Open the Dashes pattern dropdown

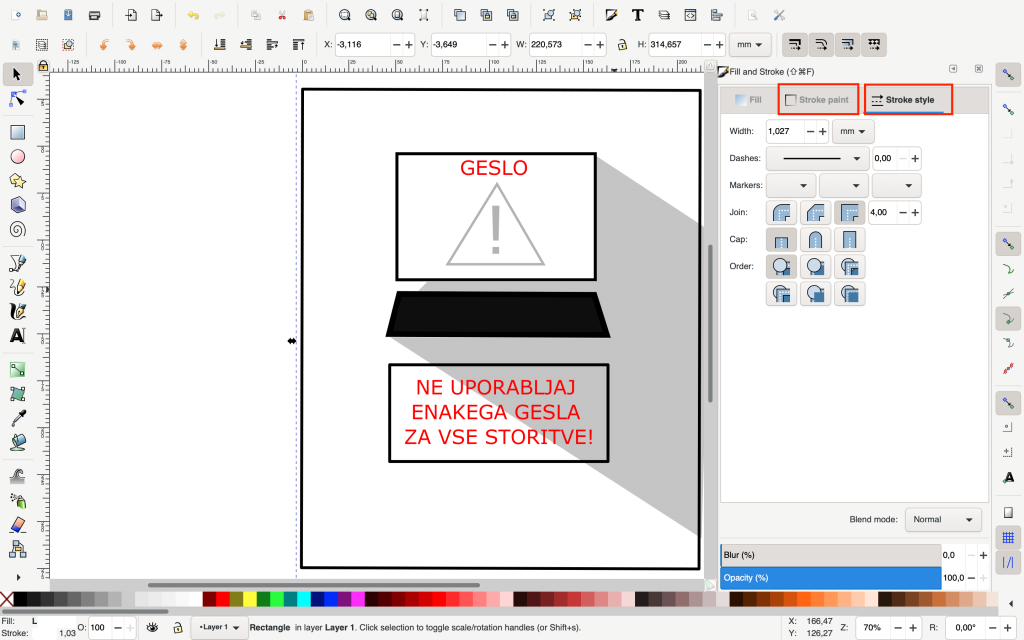(x=817, y=158)
